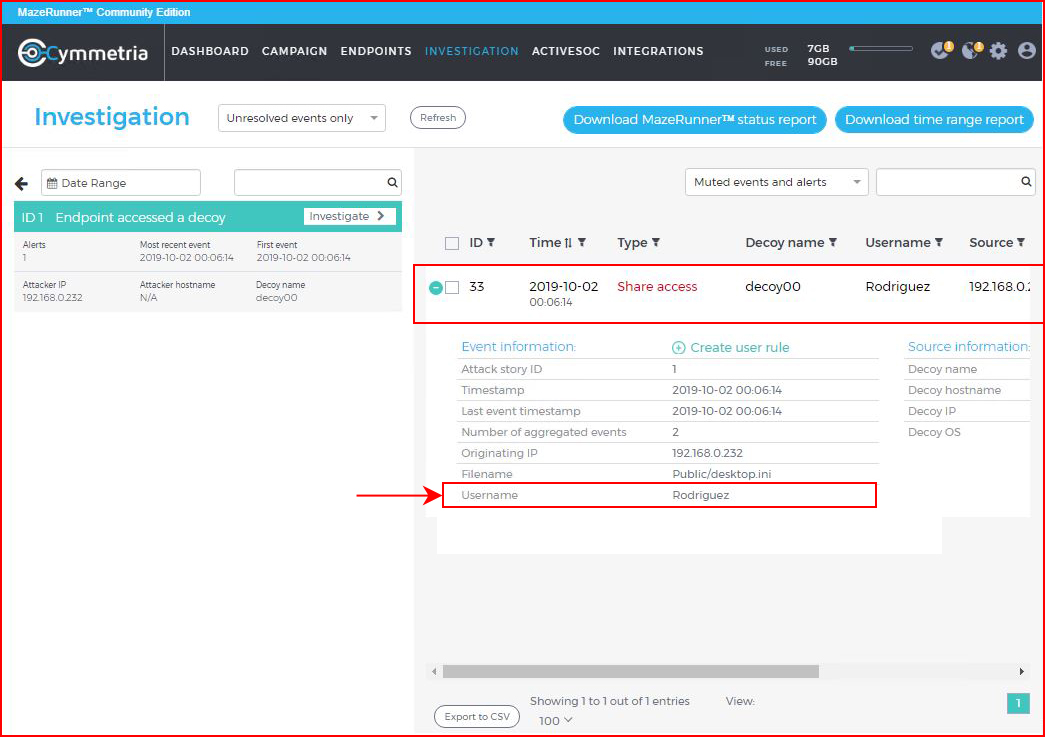Click the Create user rule link

click(x=740, y=348)
